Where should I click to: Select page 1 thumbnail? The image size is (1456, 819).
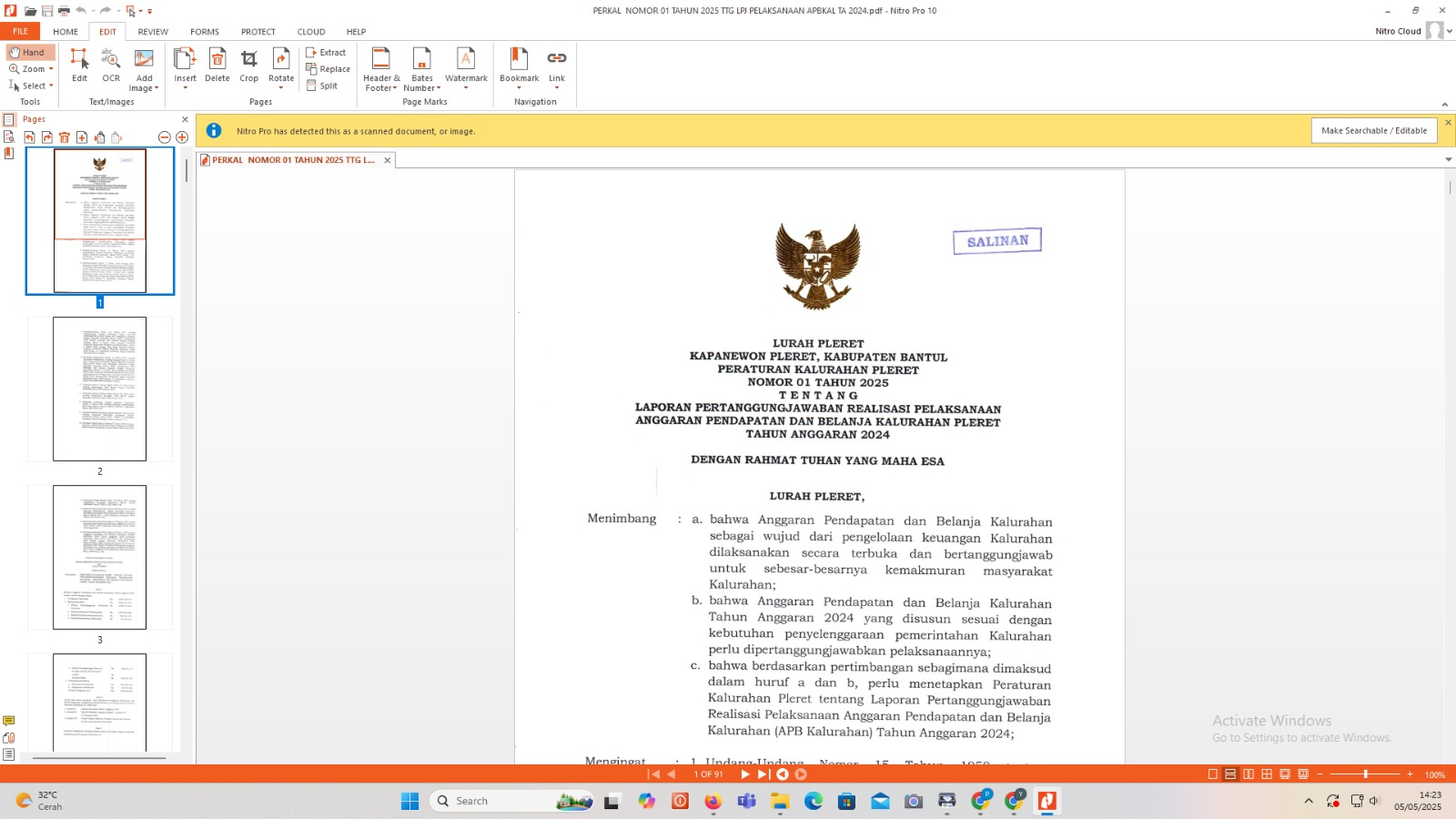(100, 221)
